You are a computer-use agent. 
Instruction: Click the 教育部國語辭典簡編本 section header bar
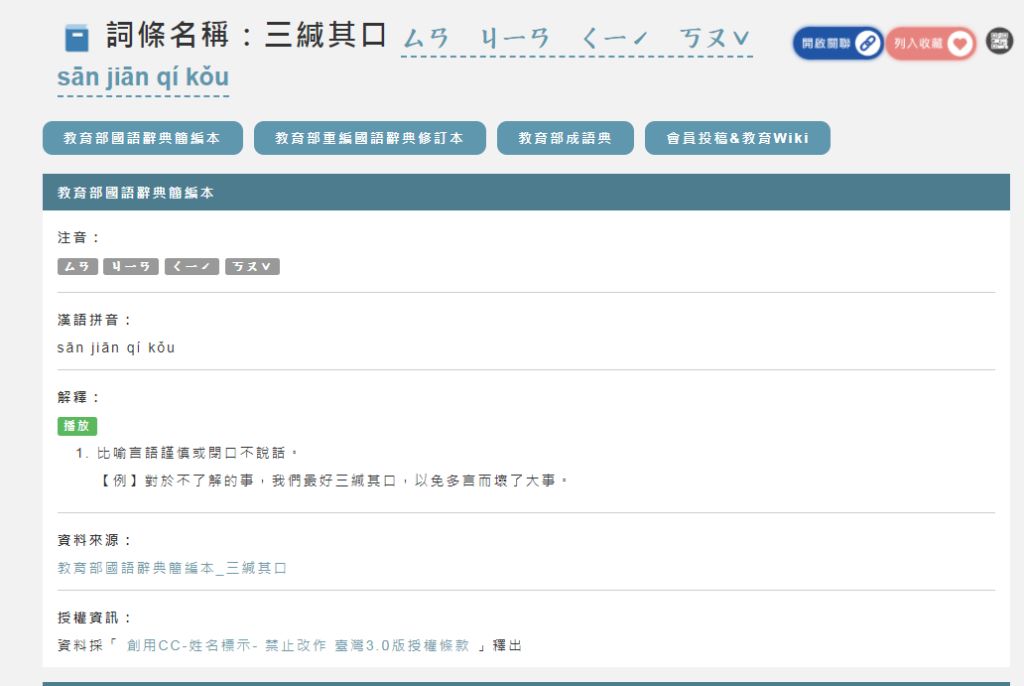pyautogui.click(x=525, y=193)
